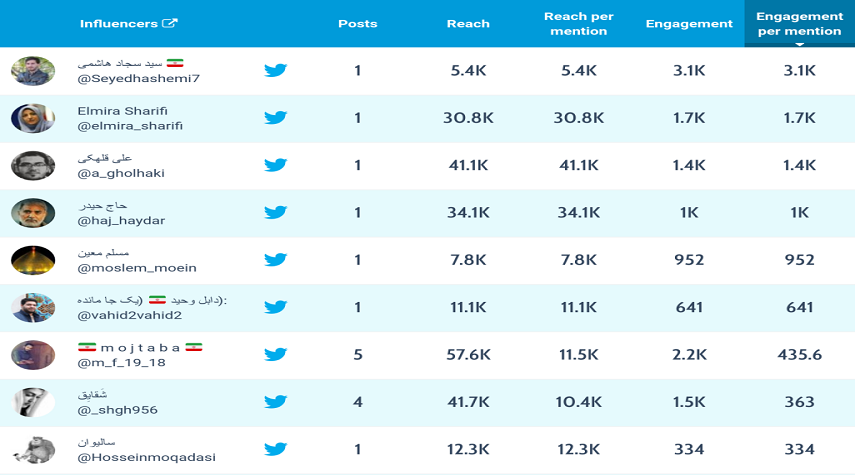
Task: Click the Twitter icon for @Seyedhashemi7
Action: (x=276, y=71)
